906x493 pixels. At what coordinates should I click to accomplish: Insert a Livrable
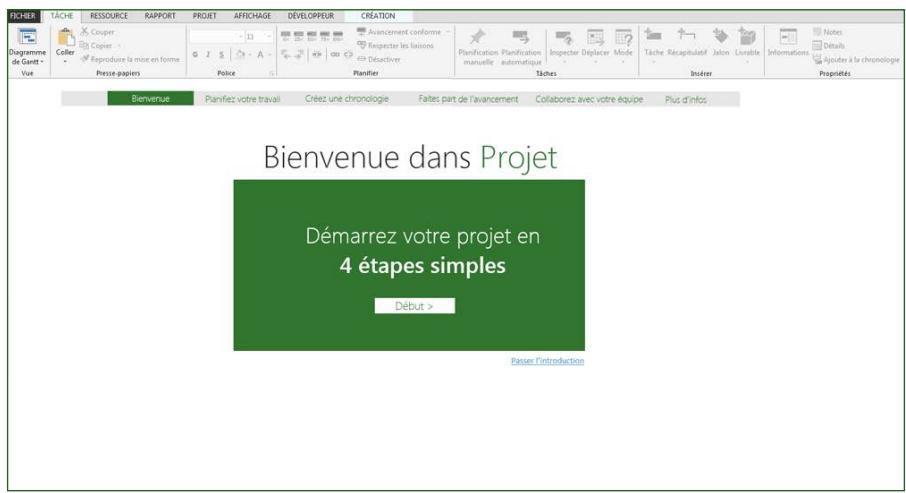point(747,44)
